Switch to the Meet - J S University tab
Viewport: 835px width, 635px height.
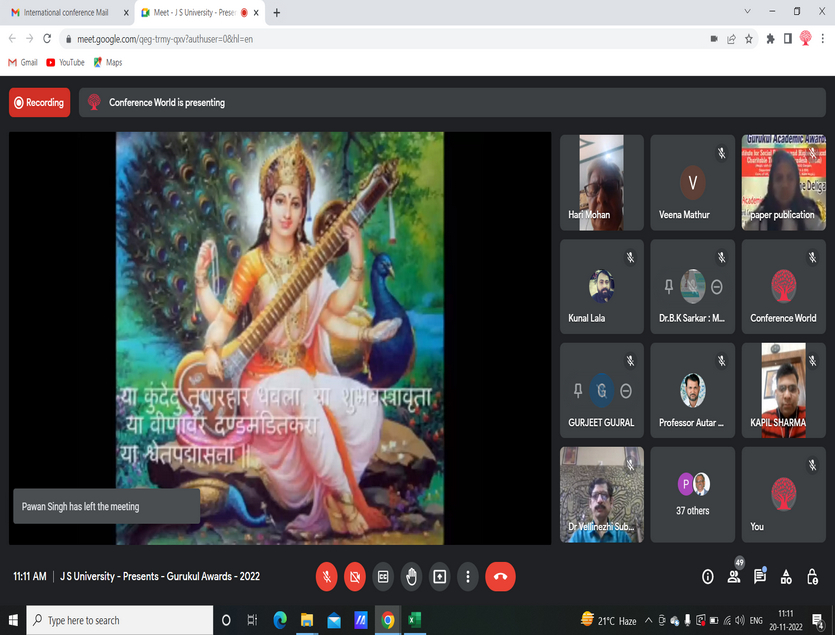199,12
